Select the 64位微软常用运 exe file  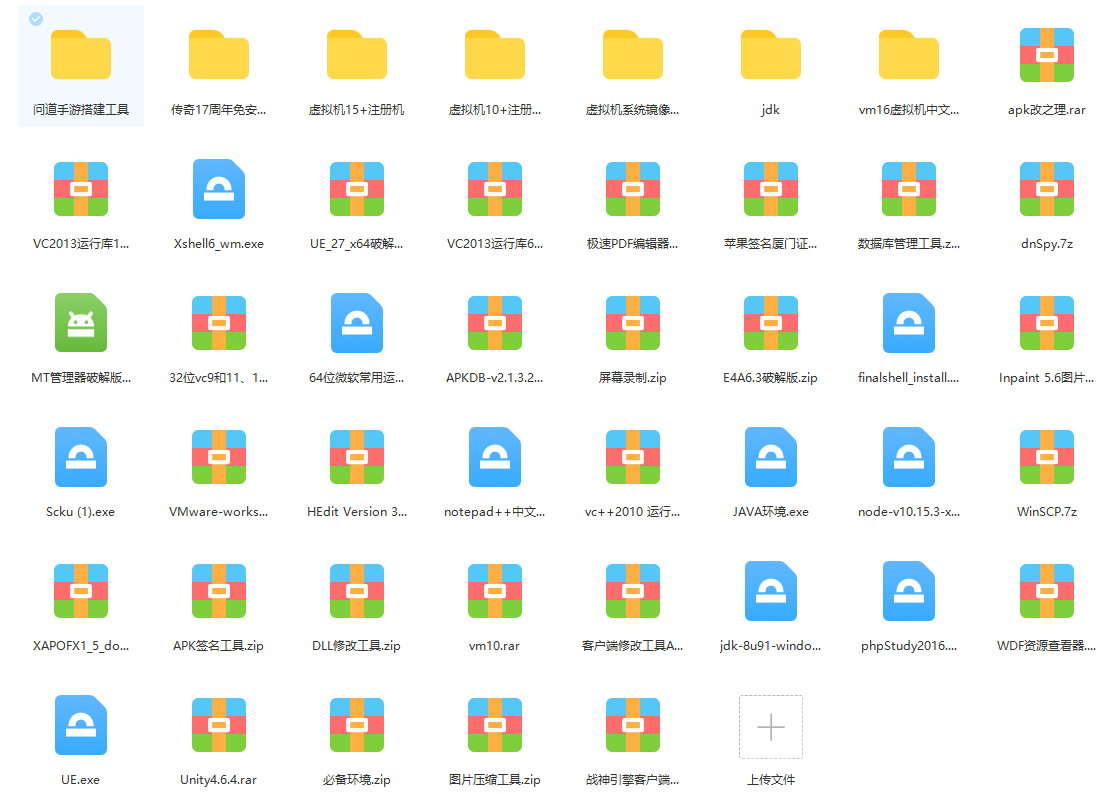(357, 323)
